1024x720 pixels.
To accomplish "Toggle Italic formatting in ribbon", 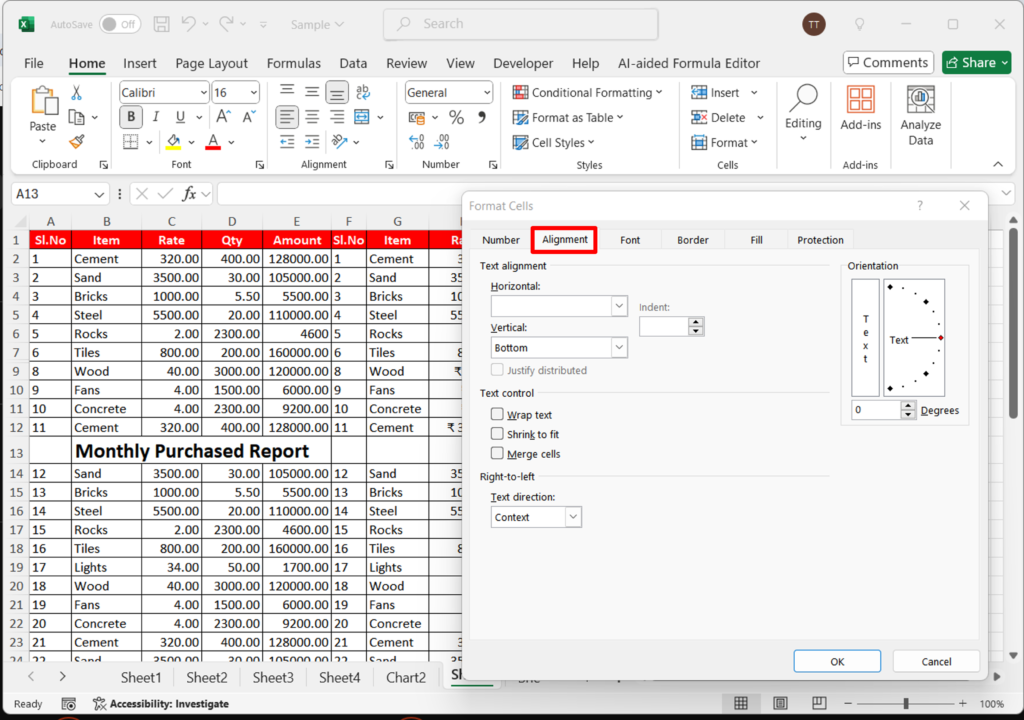I will pos(155,117).
